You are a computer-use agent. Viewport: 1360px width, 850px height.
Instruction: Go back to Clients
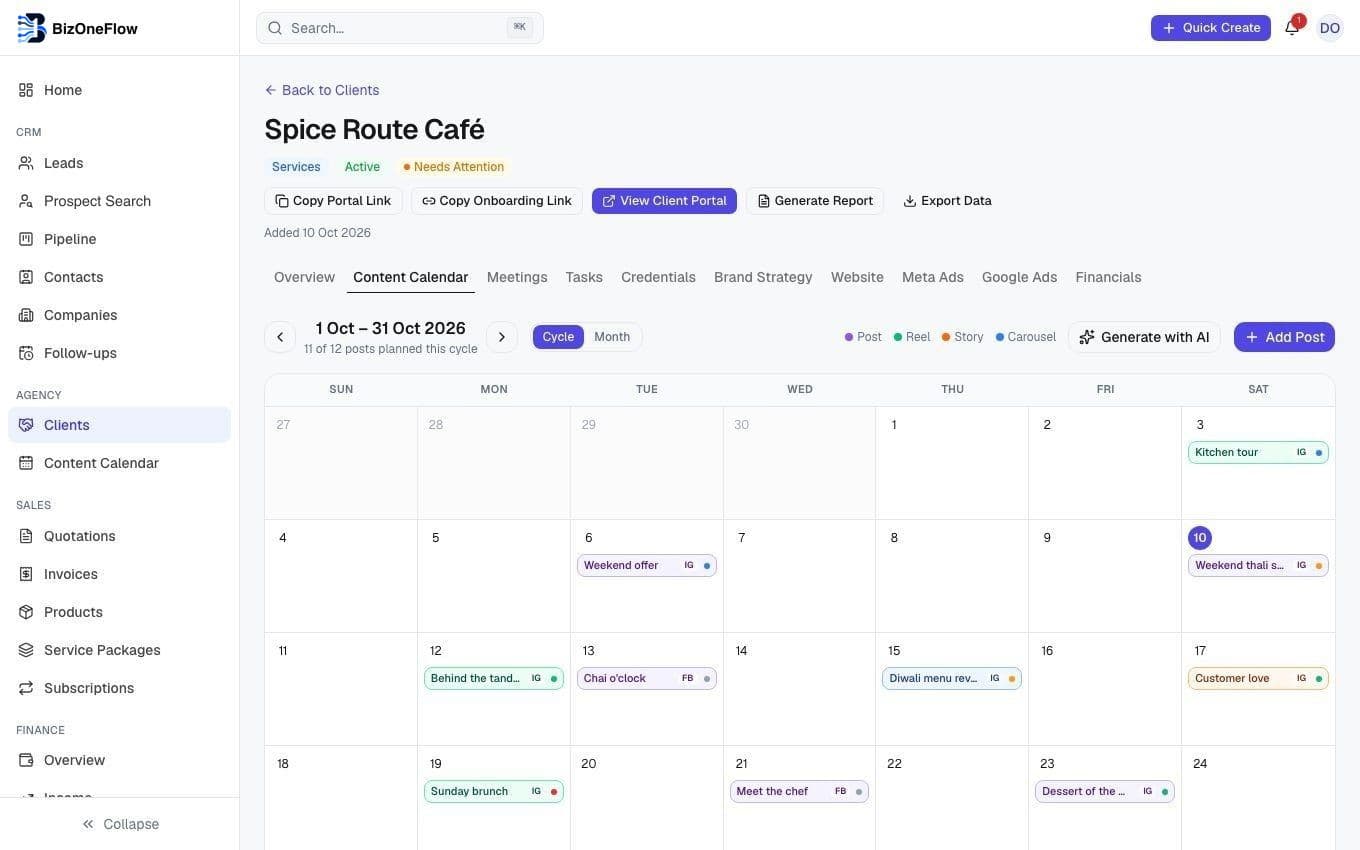pos(322,90)
